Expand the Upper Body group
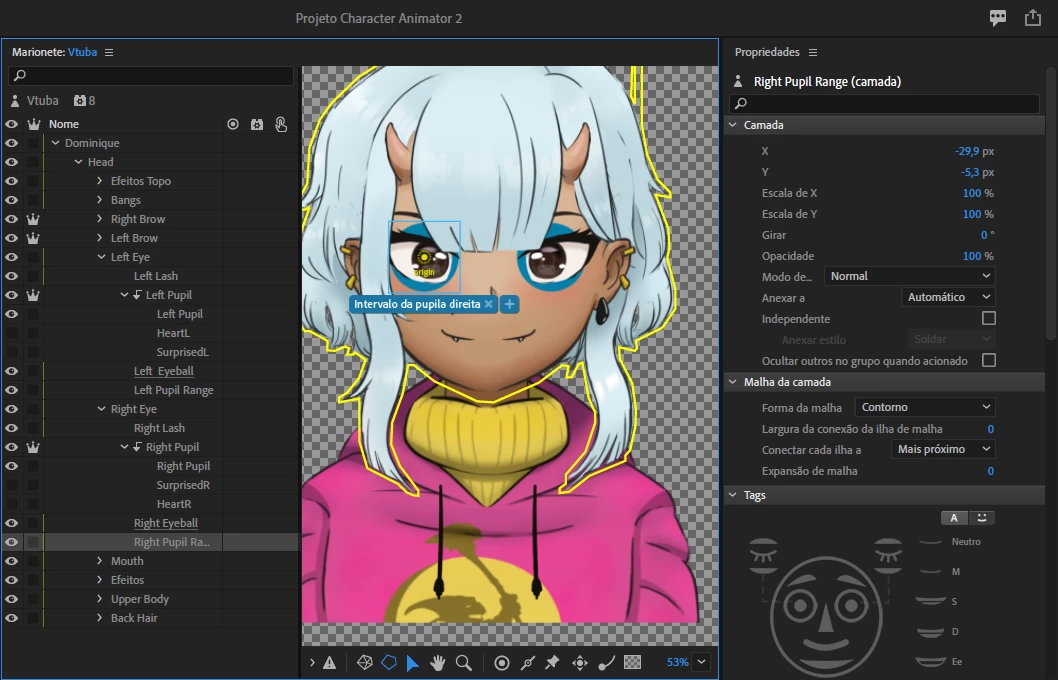 (x=100, y=599)
